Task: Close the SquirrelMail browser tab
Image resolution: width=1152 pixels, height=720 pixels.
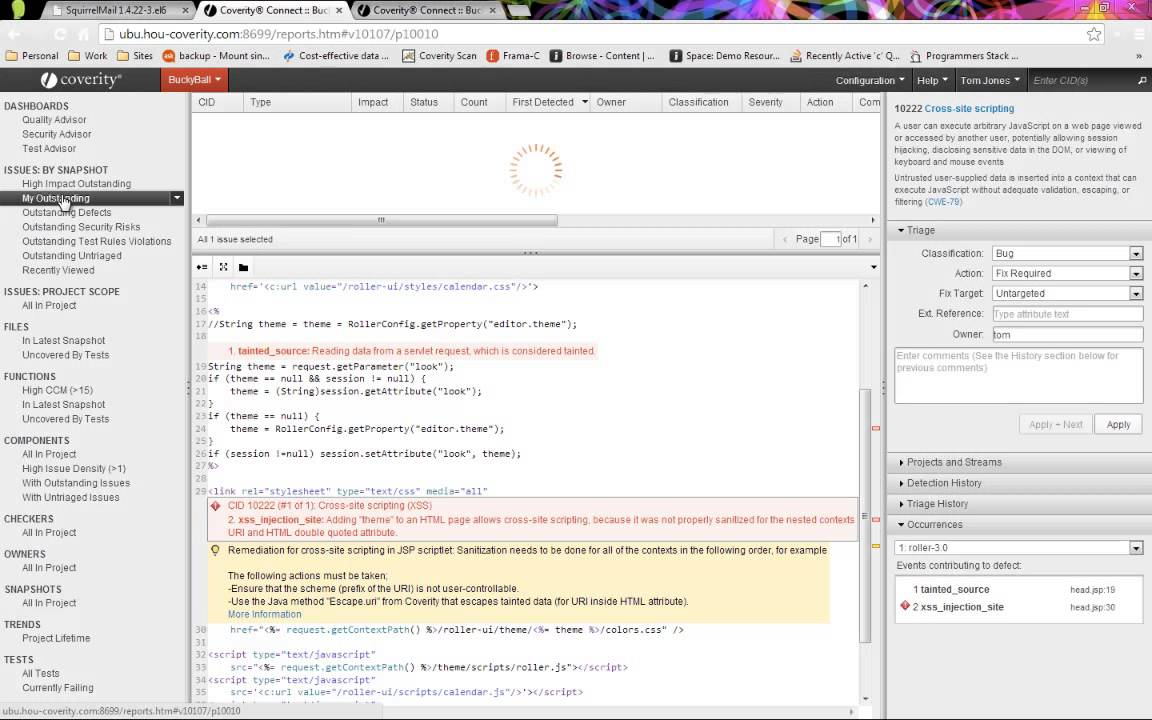Action: (186, 10)
